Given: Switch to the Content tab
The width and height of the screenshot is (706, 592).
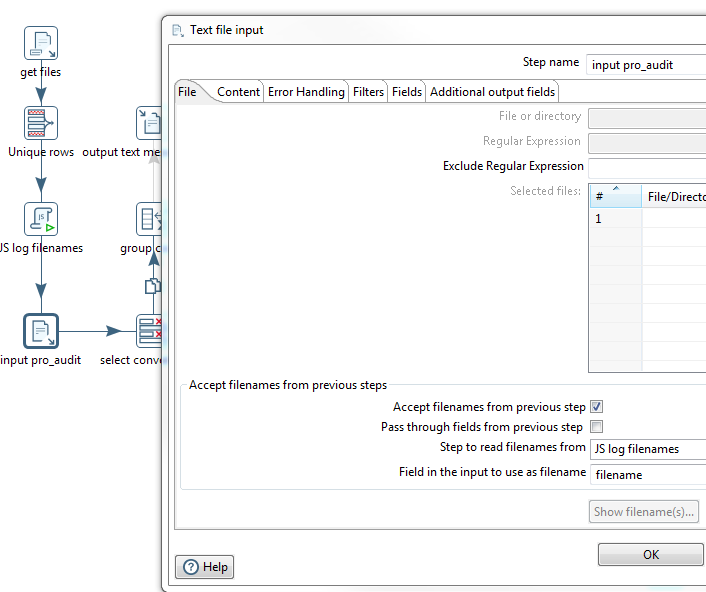Looking at the screenshot, I should pyautogui.click(x=238, y=92).
